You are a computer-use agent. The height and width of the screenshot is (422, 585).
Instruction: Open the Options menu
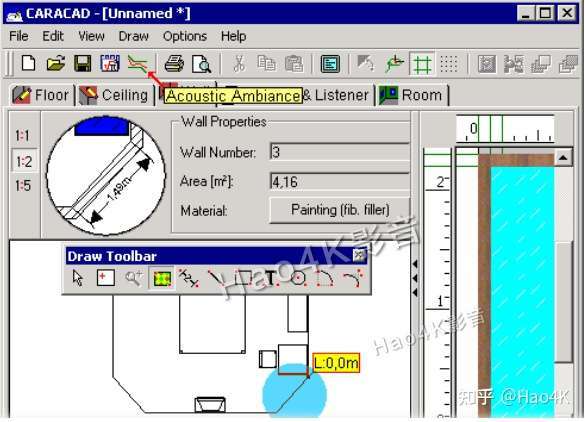click(x=185, y=36)
